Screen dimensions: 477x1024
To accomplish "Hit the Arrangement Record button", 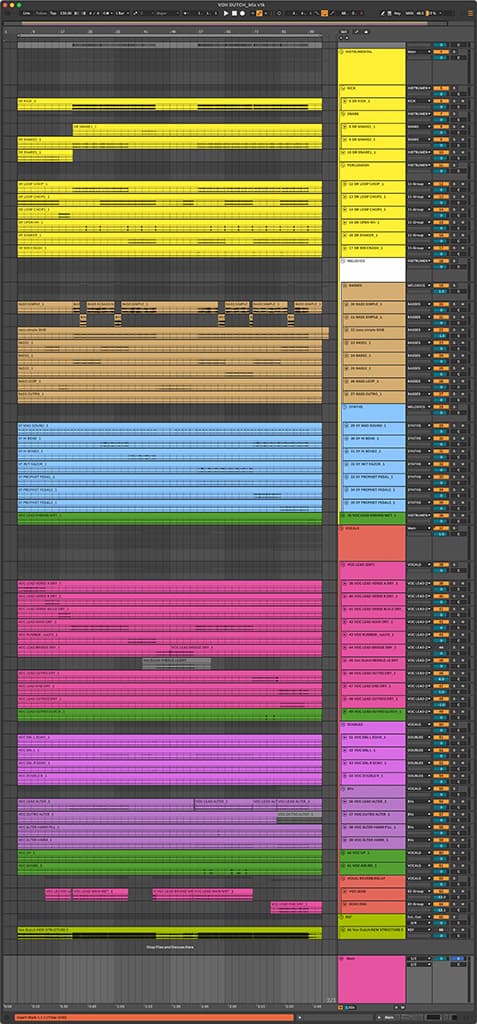I will tap(242, 12).
